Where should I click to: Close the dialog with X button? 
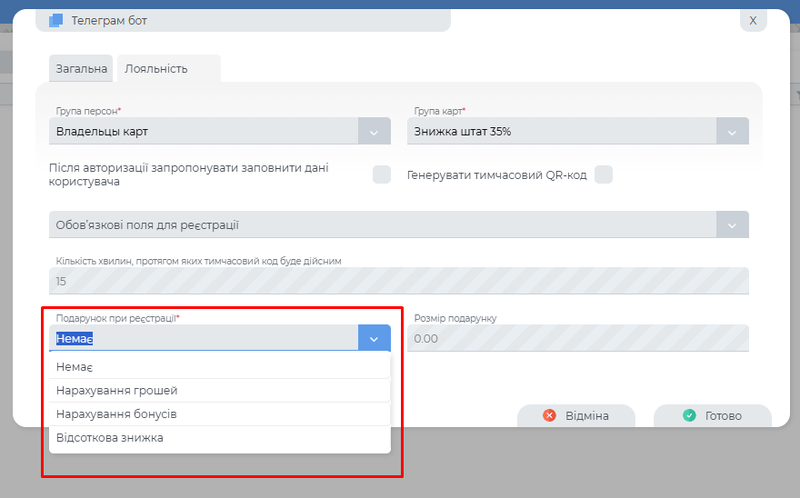(753, 20)
